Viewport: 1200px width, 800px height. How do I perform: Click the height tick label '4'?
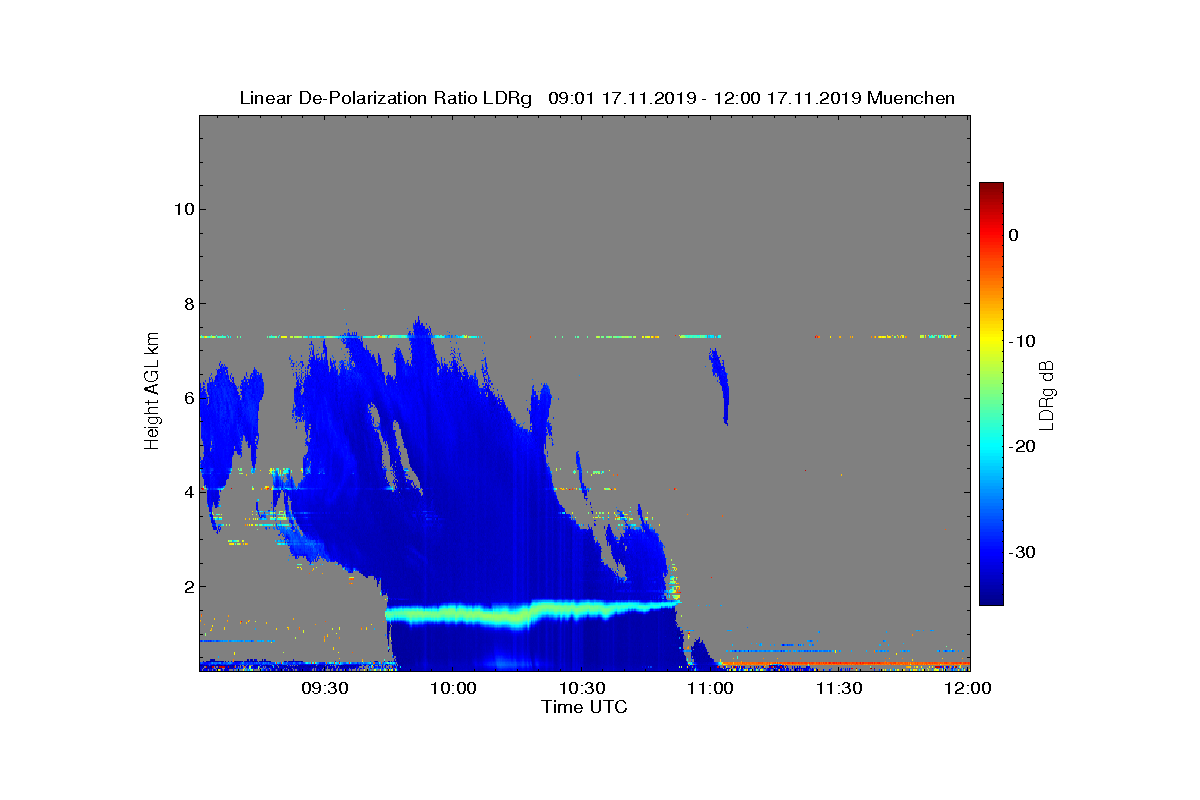click(187, 492)
